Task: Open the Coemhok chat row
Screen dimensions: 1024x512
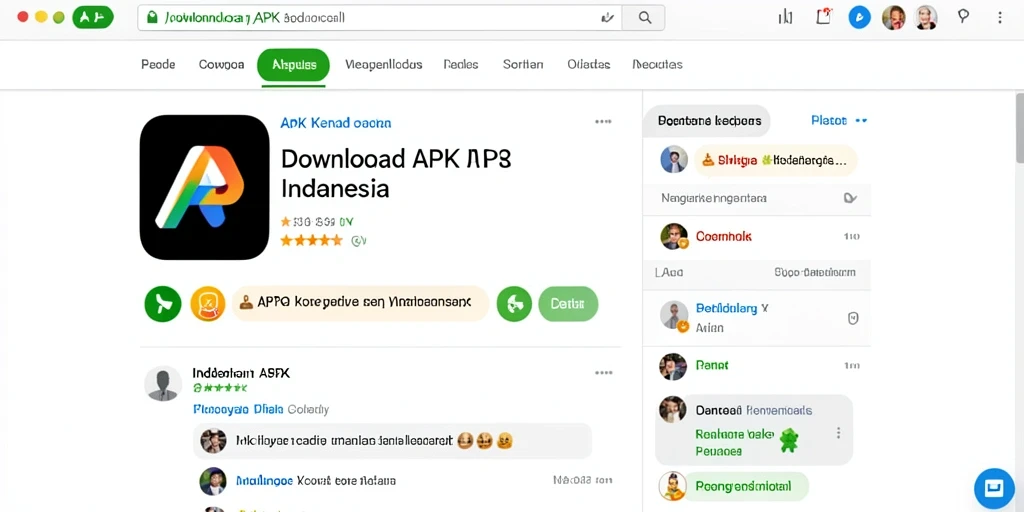Action: pos(756,236)
